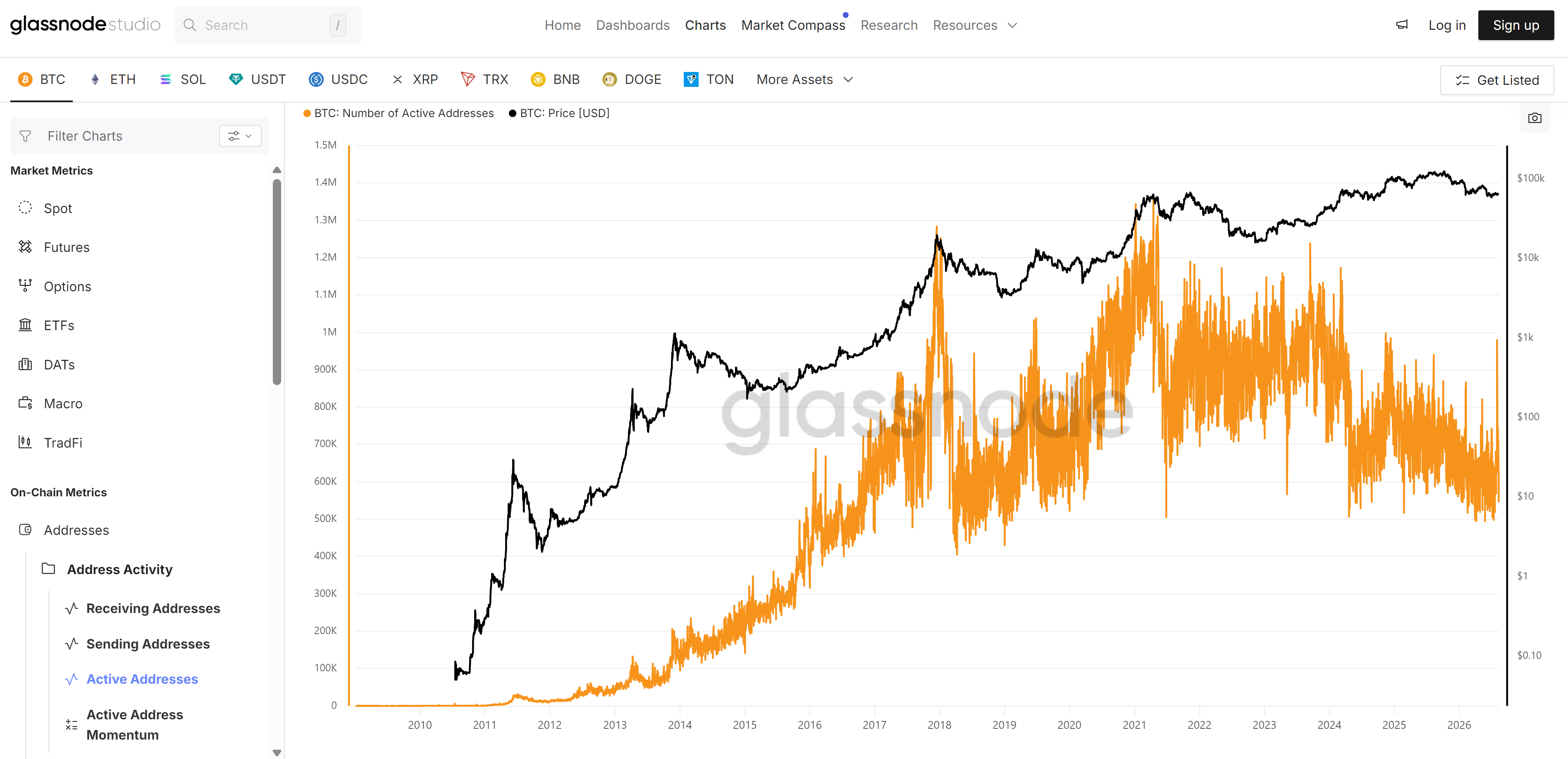The image size is (1568, 759).
Task: Expand the Resources menu
Action: pyautogui.click(x=974, y=25)
